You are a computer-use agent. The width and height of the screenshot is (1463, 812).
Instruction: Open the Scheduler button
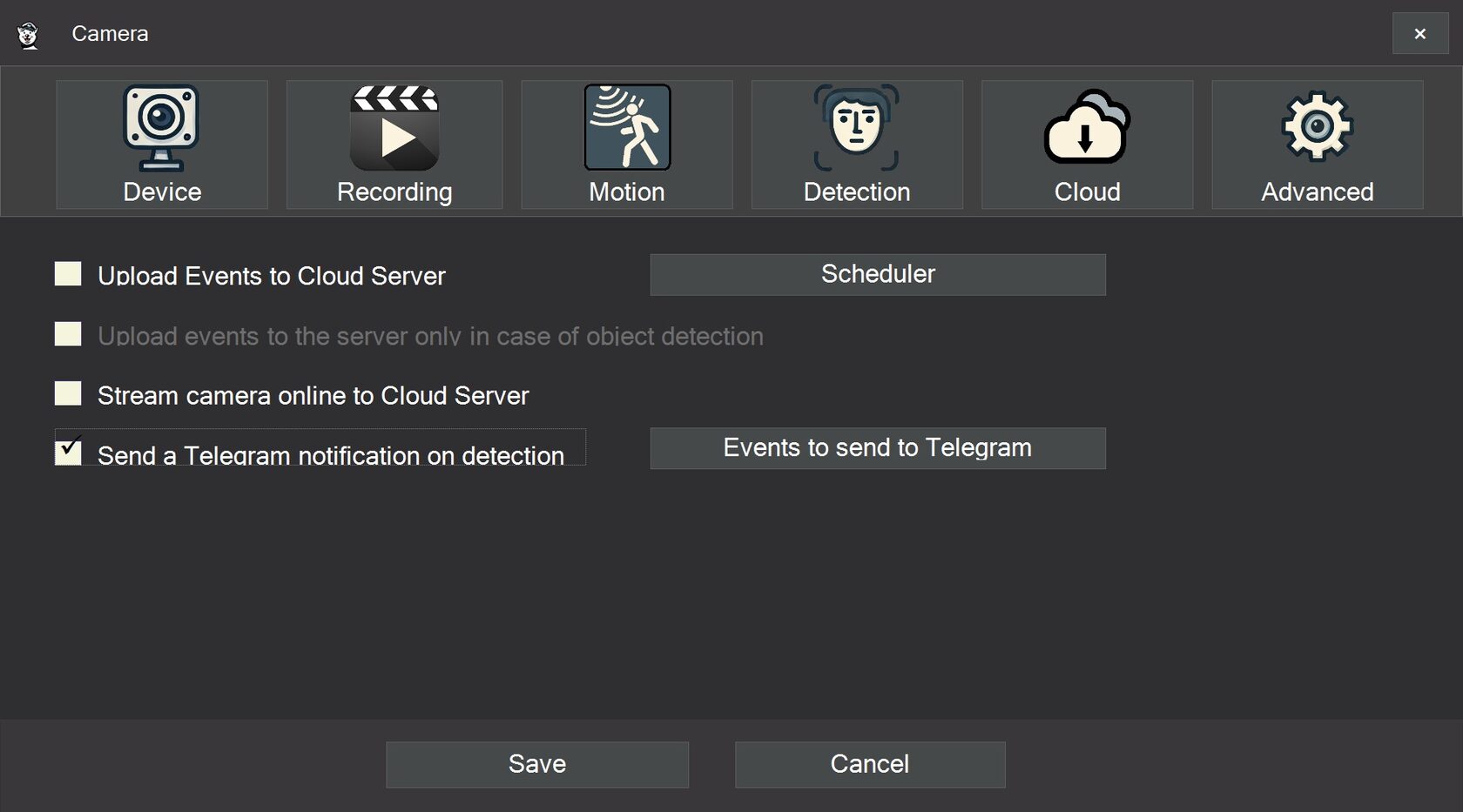coord(878,274)
